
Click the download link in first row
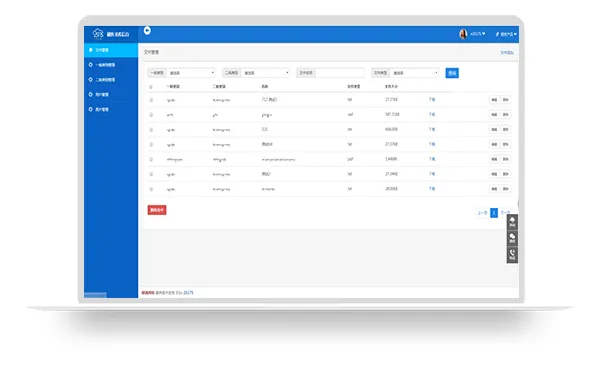click(x=432, y=99)
